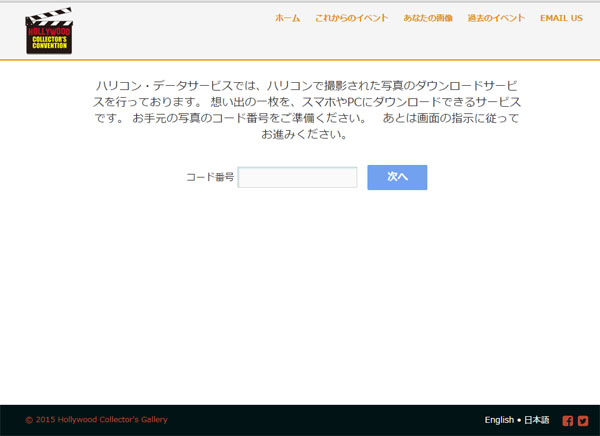Image resolution: width=600 pixels, height=436 pixels.
Task: Switch language to English
Action: (499, 420)
